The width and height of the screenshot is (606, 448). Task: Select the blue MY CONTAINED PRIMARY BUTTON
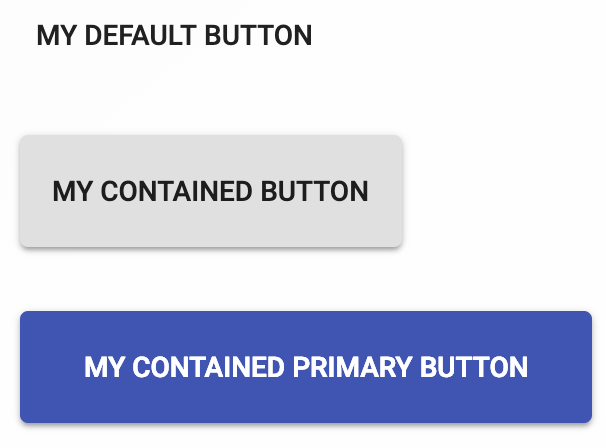[x=306, y=367]
